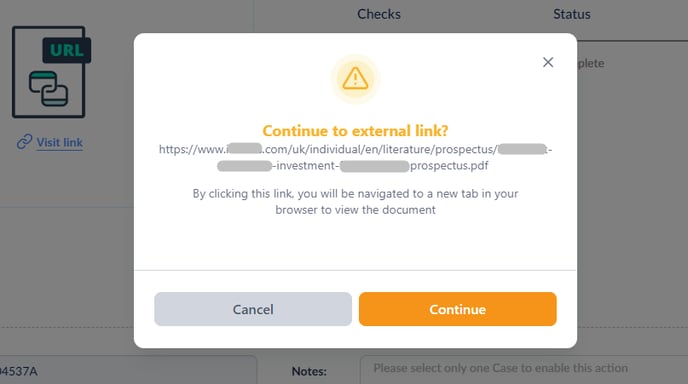
Task: Click the 'Continue to external link?' heading
Action: click(x=355, y=131)
